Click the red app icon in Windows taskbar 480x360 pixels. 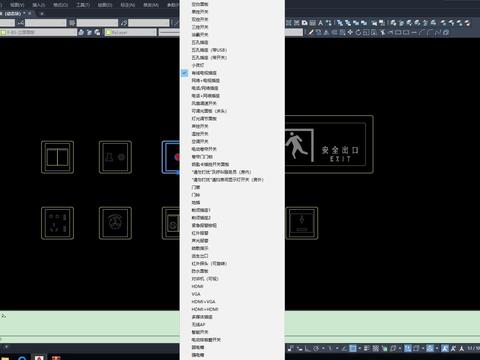pos(39,357)
